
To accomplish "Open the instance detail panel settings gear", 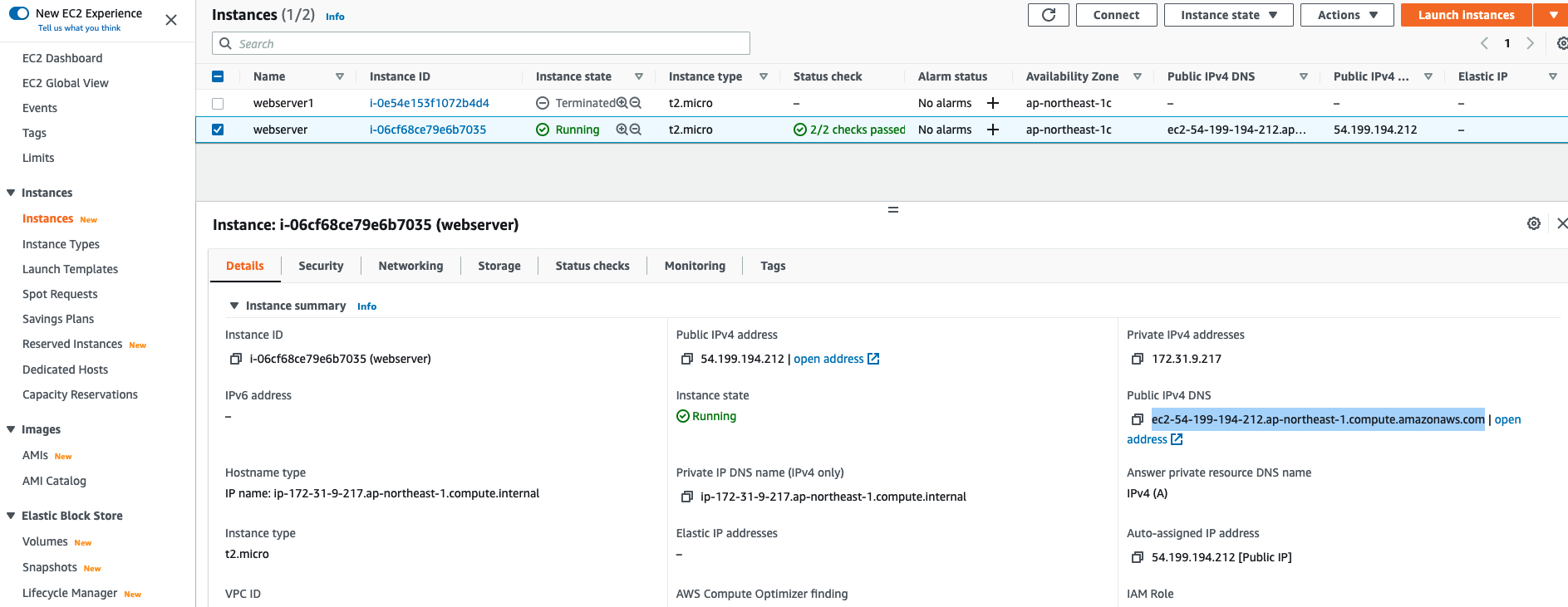I will (x=1534, y=223).
